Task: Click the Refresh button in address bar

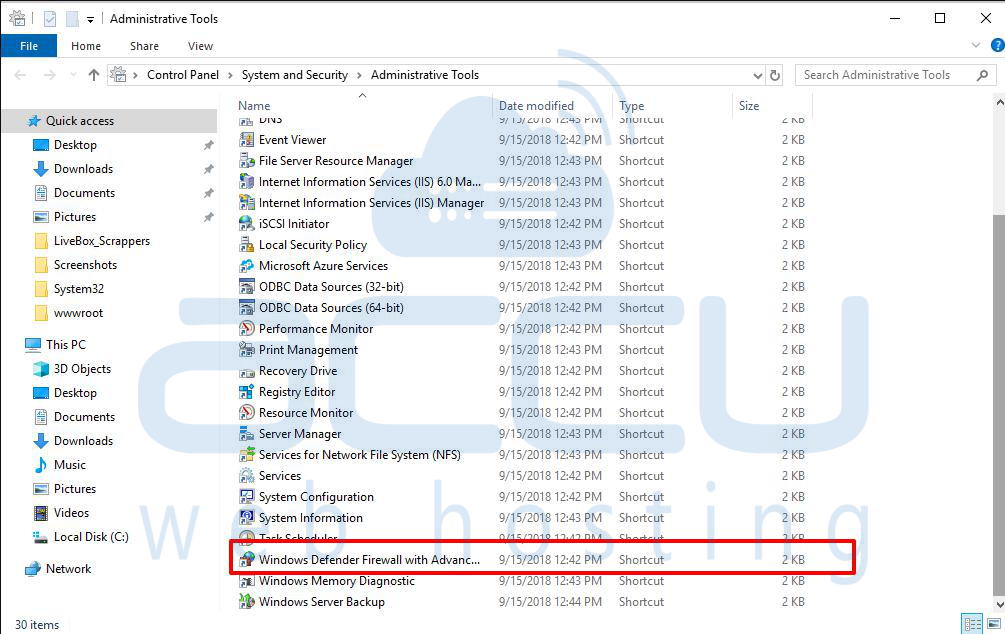Action: click(x=776, y=74)
